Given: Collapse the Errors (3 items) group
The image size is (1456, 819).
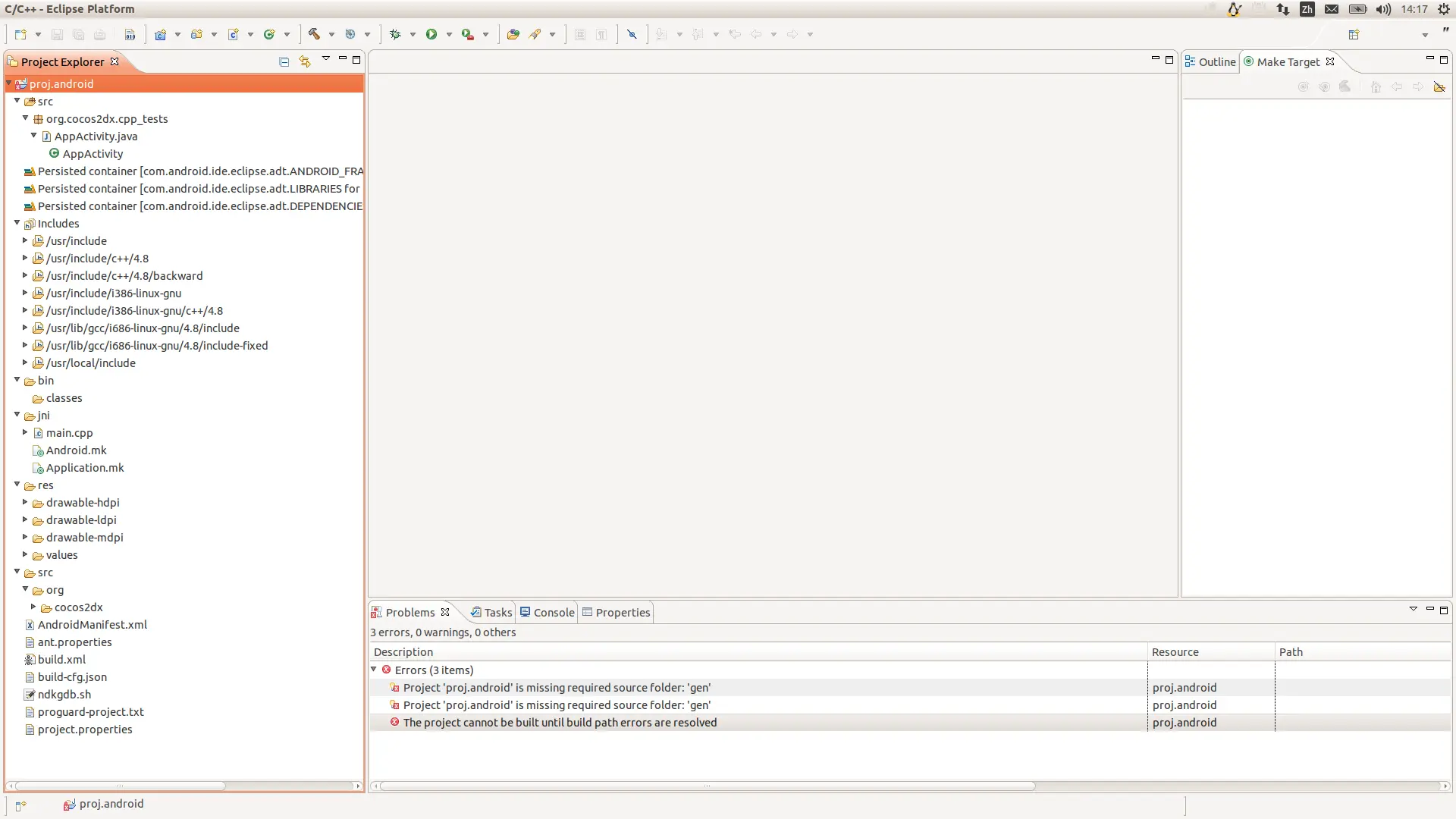Looking at the screenshot, I should tap(374, 670).
